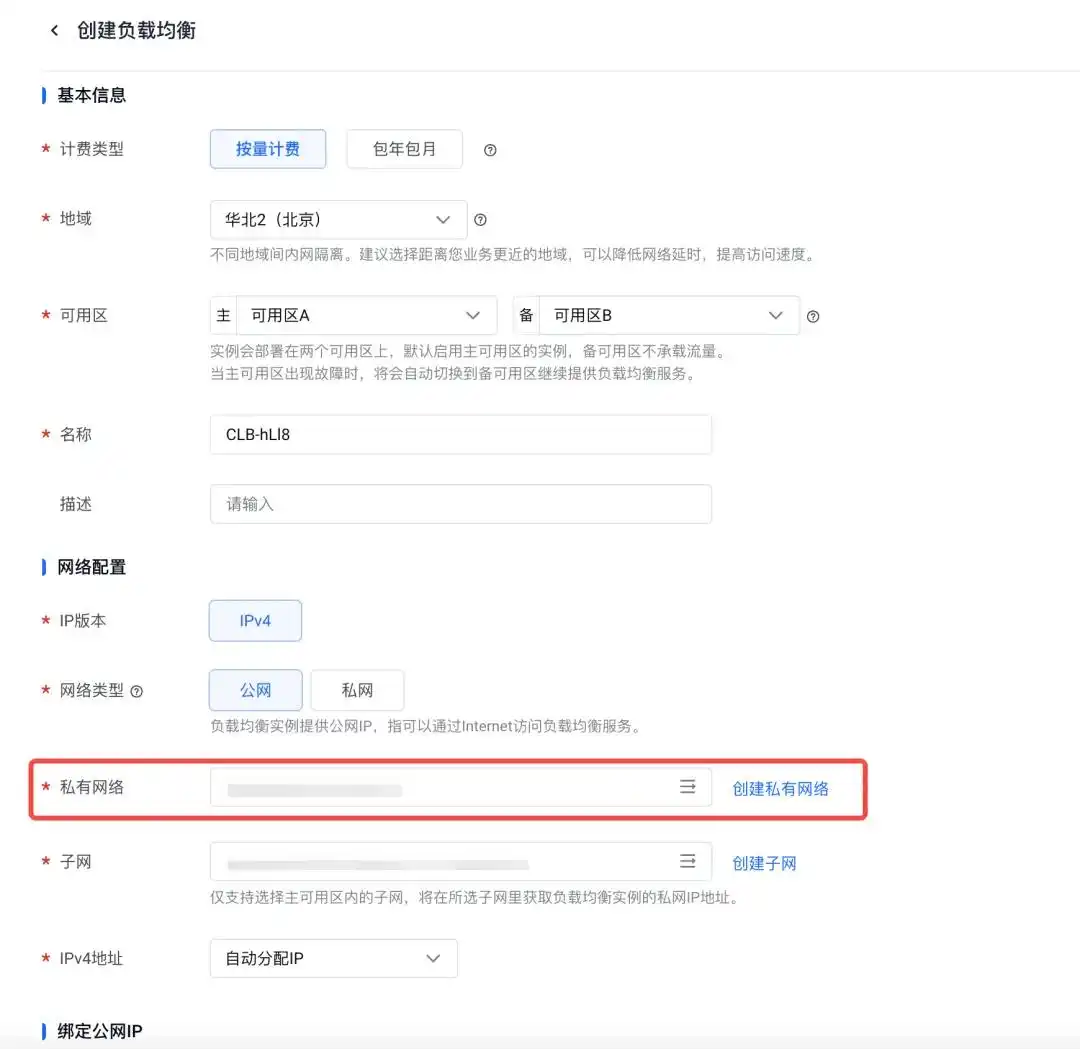
Task: Switch network type to 私网
Action: click(x=357, y=690)
